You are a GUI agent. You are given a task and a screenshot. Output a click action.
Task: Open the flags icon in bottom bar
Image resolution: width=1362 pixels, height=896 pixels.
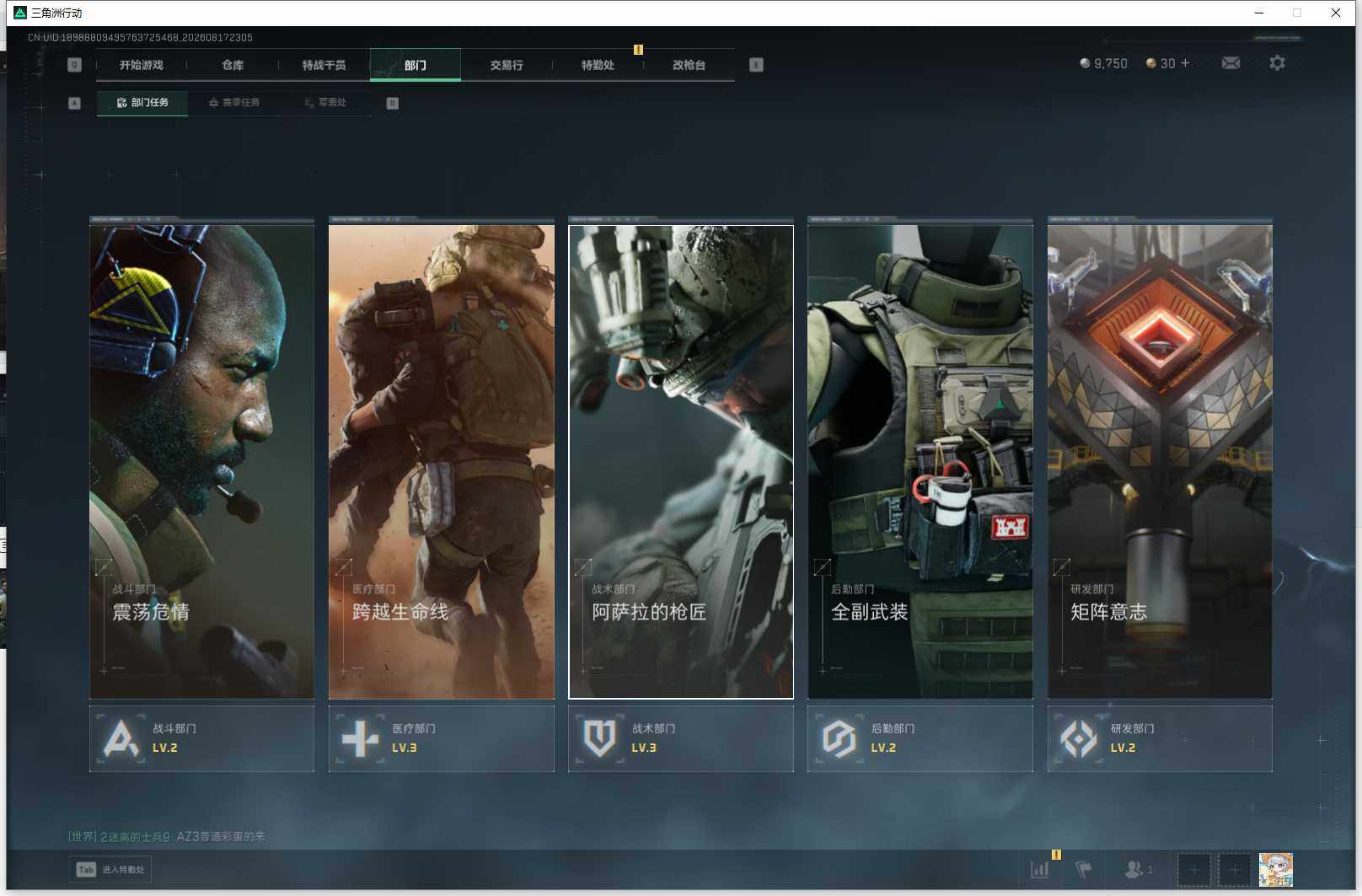(x=1084, y=869)
